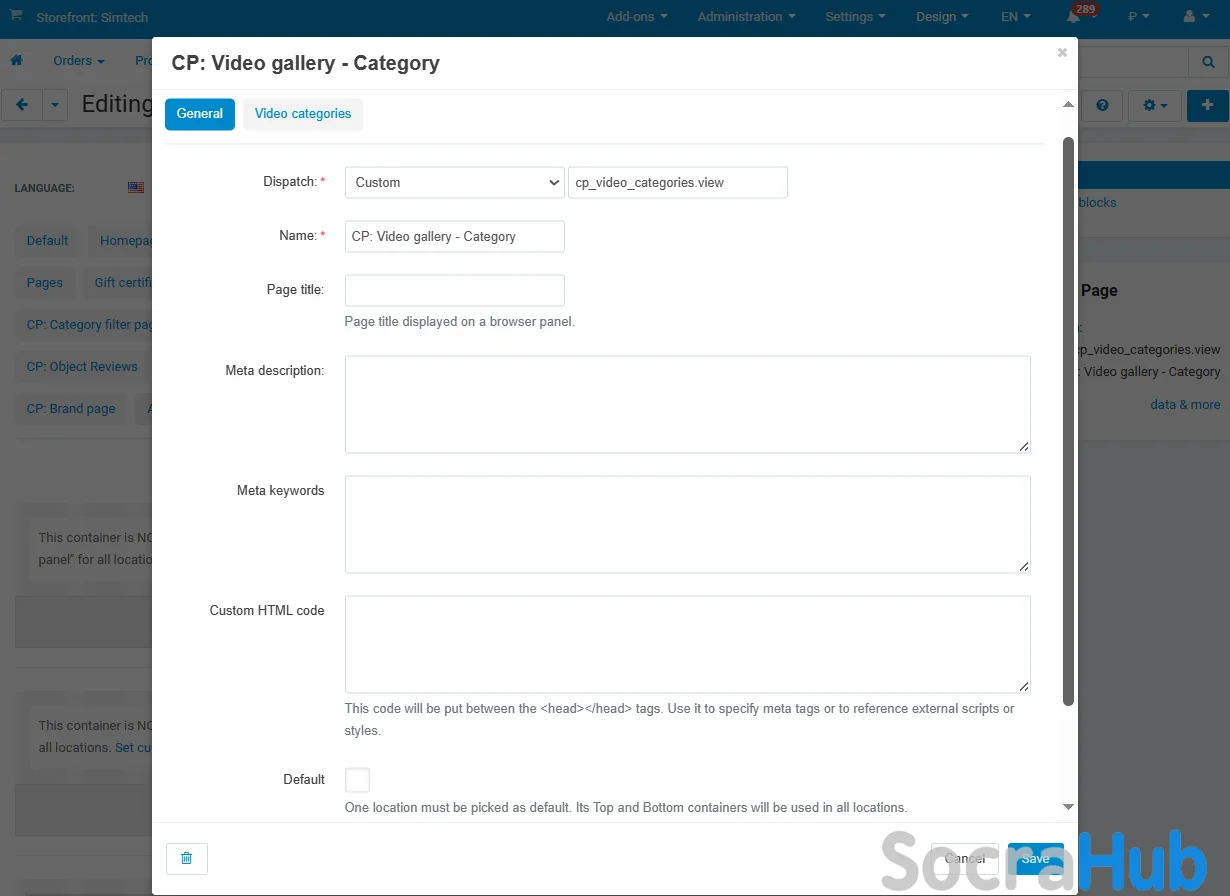
Task: Click the back arrow button
Action: coord(22,105)
